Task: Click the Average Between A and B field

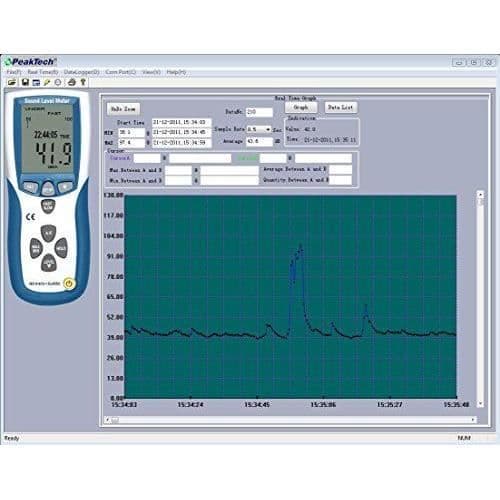Action: [x=341, y=170]
